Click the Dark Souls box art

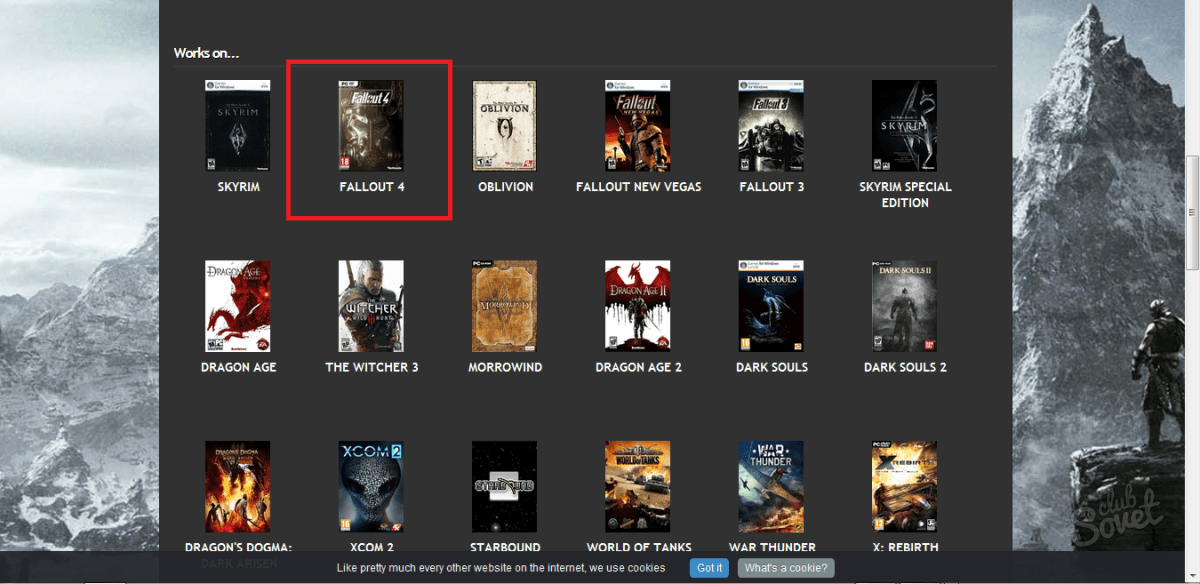point(771,306)
